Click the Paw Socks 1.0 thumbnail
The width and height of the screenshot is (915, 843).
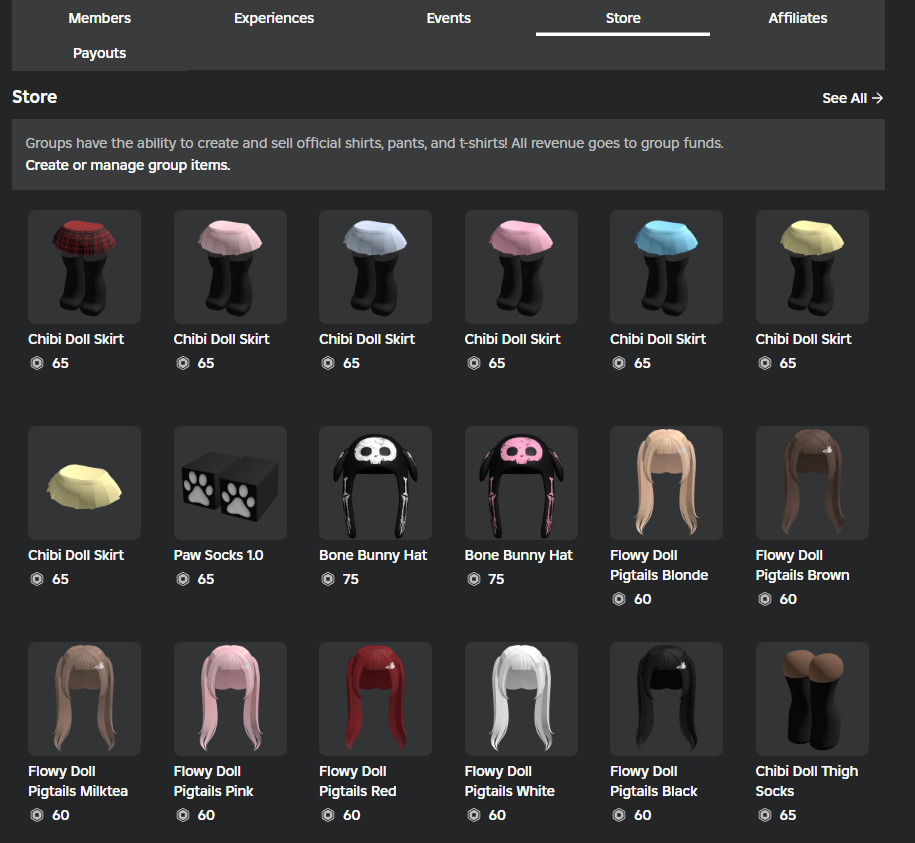pyautogui.click(x=230, y=482)
